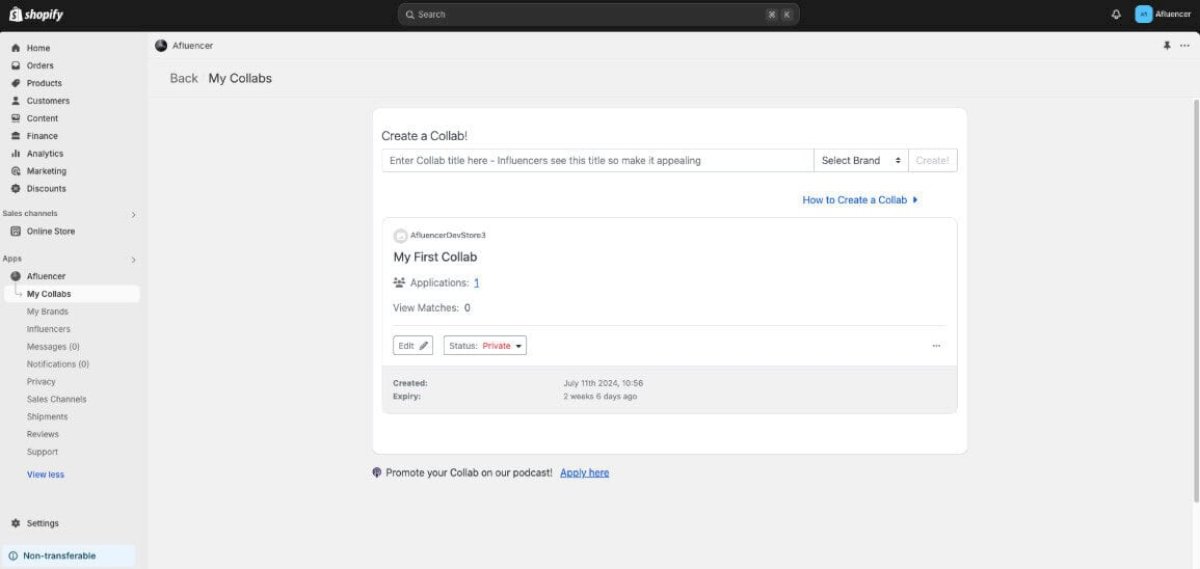
Task: Click the How to Create a Collab arrow
Action: point(915,200)
